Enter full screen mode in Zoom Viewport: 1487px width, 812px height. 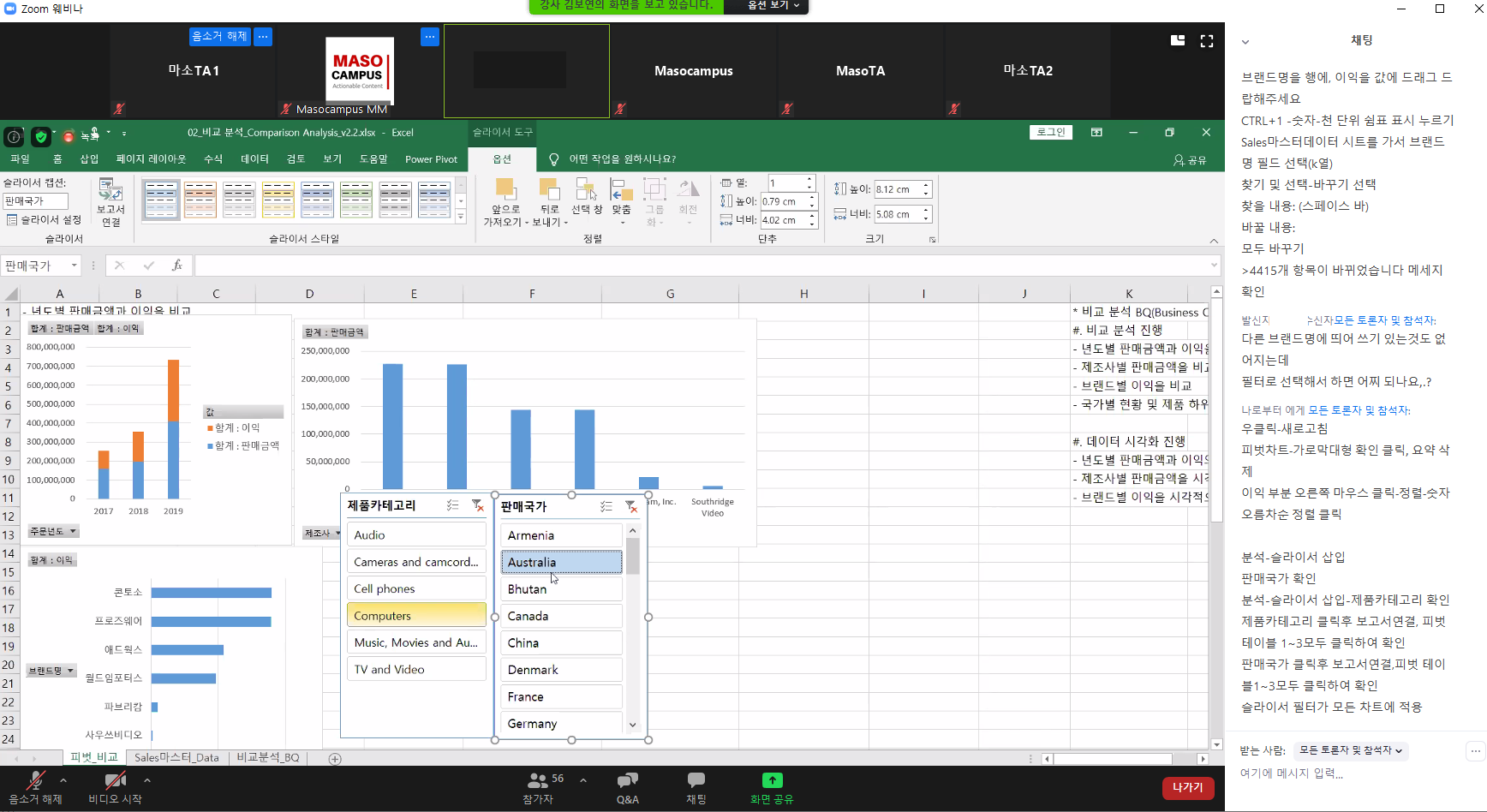pyautogui.click(x=1207, y=41)
